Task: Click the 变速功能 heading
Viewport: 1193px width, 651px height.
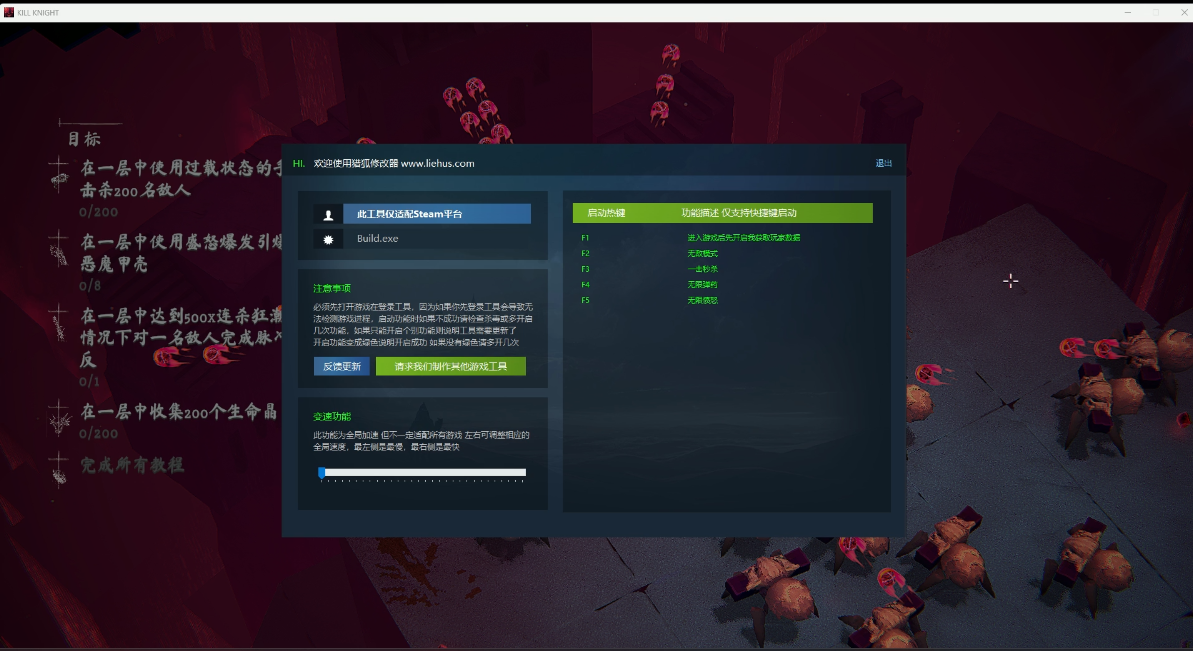Action: 332,417
